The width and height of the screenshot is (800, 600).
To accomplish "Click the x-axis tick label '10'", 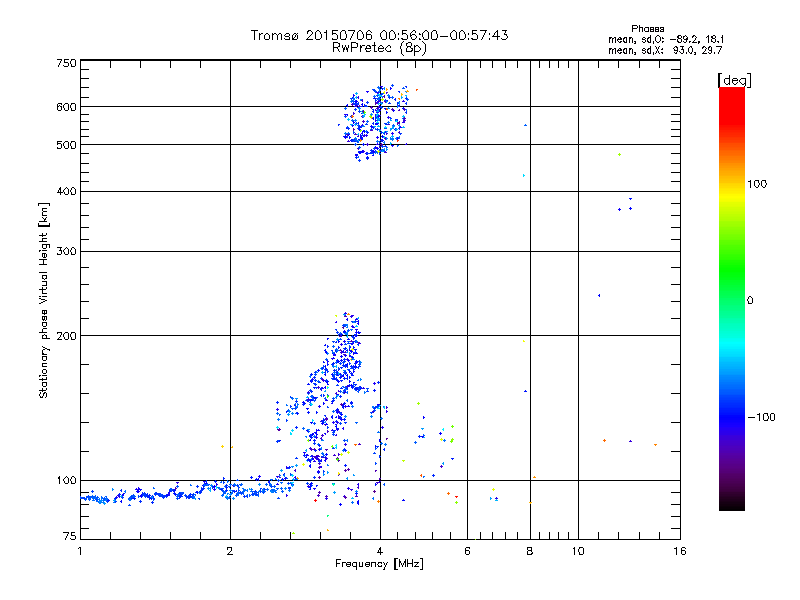I will click(578, 551).
